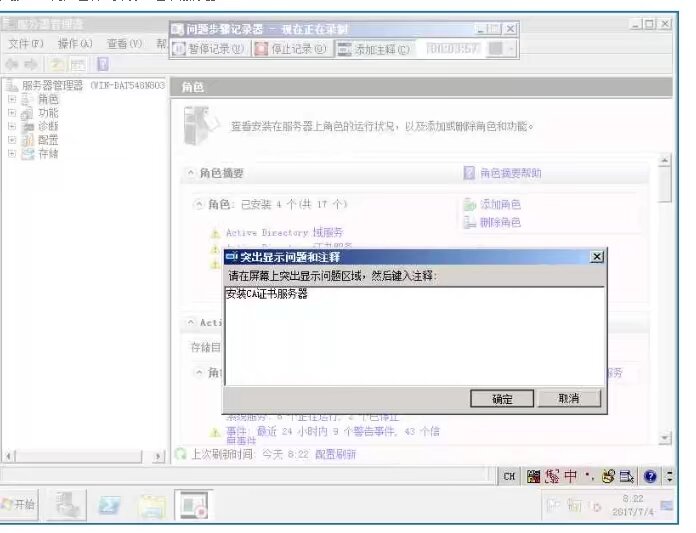Viewport: 696px width, 533px height.
Task: Collapse the 角色摘要 section
Action: coord(190,173)
